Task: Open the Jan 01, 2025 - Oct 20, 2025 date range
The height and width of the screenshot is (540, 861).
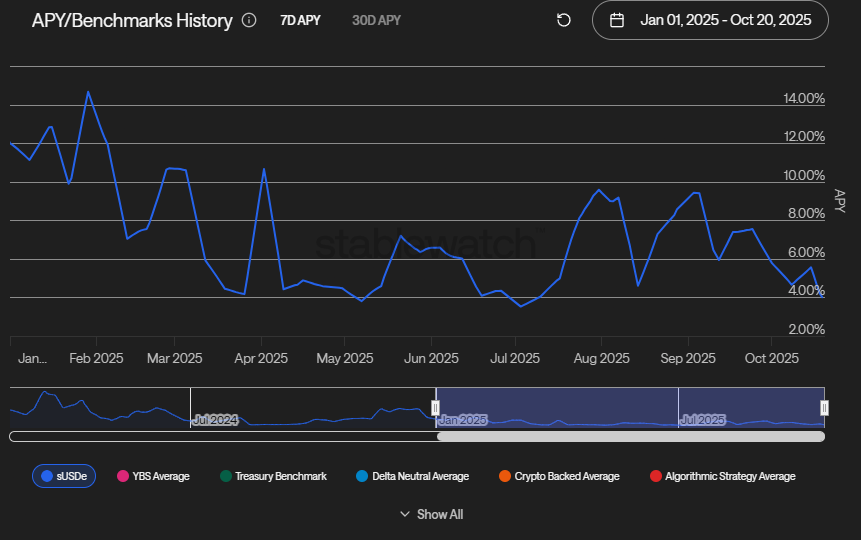Action: click(x=710, y=20)
